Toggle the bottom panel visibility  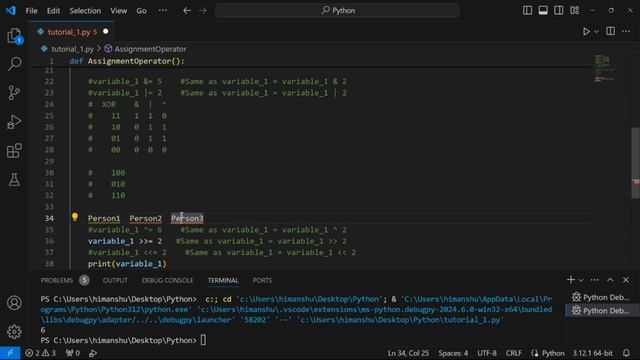pyautogui.click(x=543, y=10)
